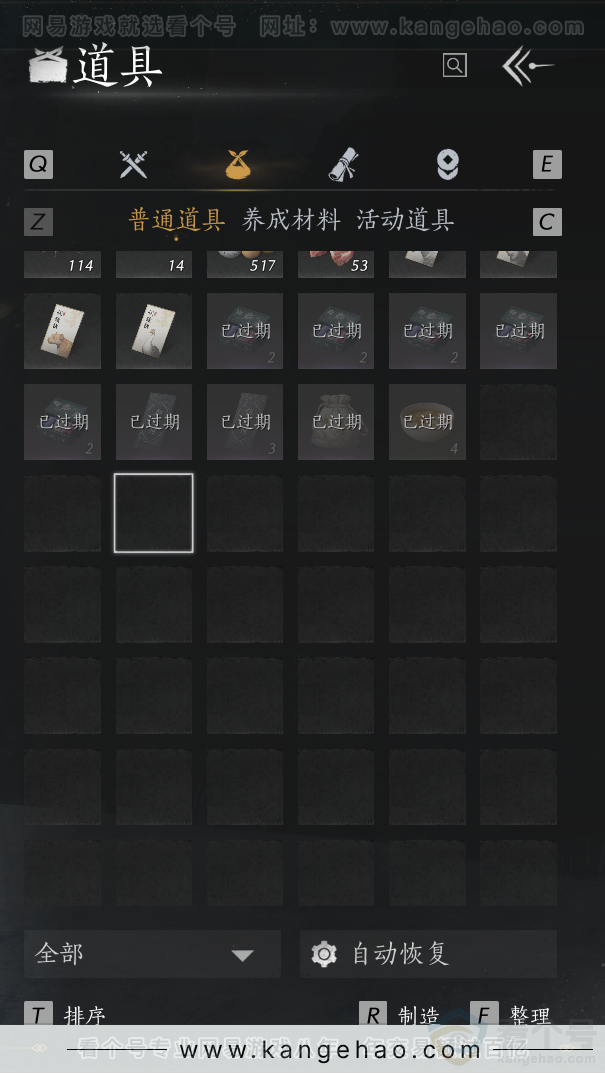Select the 普通道具 tab
The height and width of the screenshot is (1074, 605).
(177, 221)
